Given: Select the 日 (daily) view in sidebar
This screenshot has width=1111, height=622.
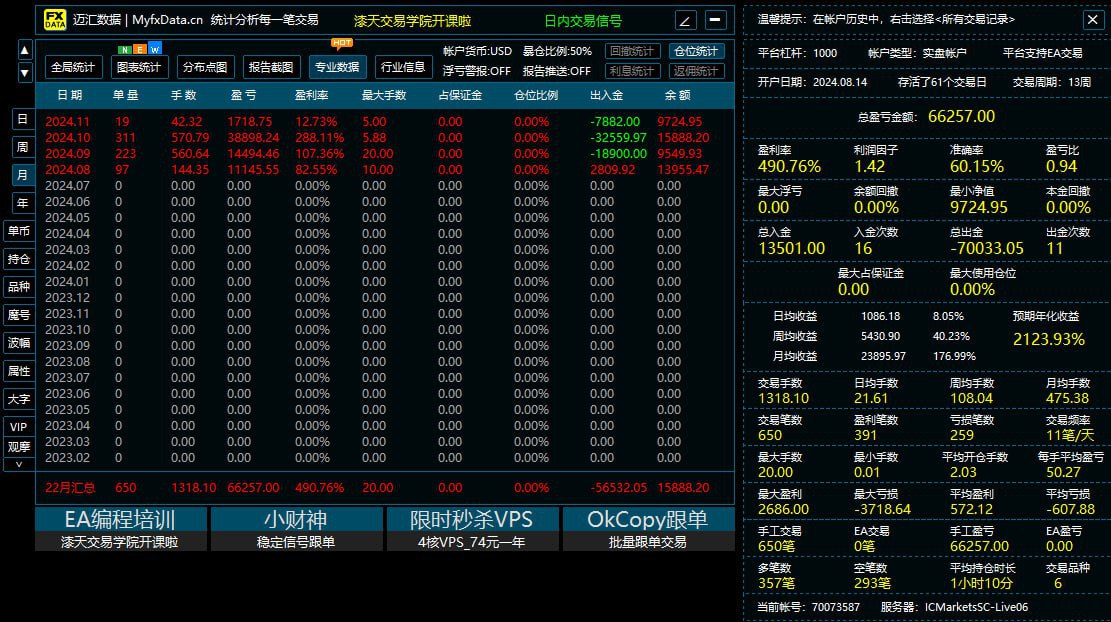Looking at the screenshot, I should (23, 119).
